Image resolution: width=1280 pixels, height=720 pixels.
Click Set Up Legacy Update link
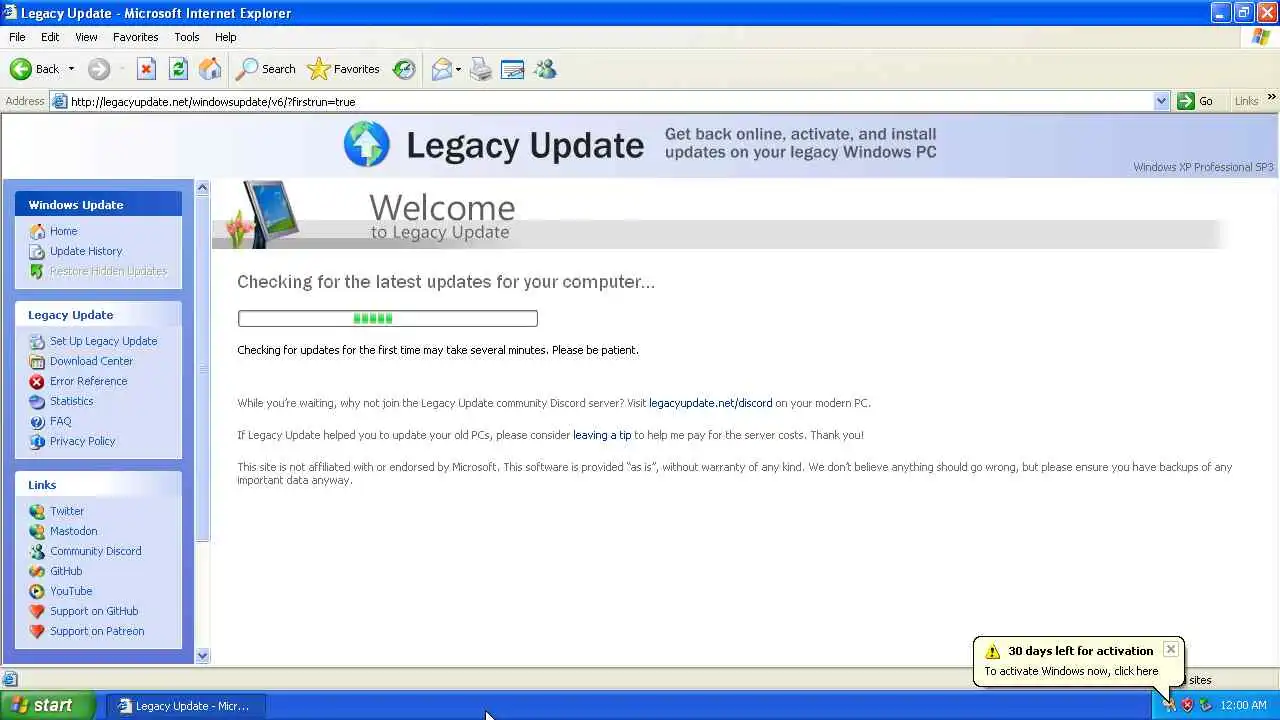tap(103, 341)
